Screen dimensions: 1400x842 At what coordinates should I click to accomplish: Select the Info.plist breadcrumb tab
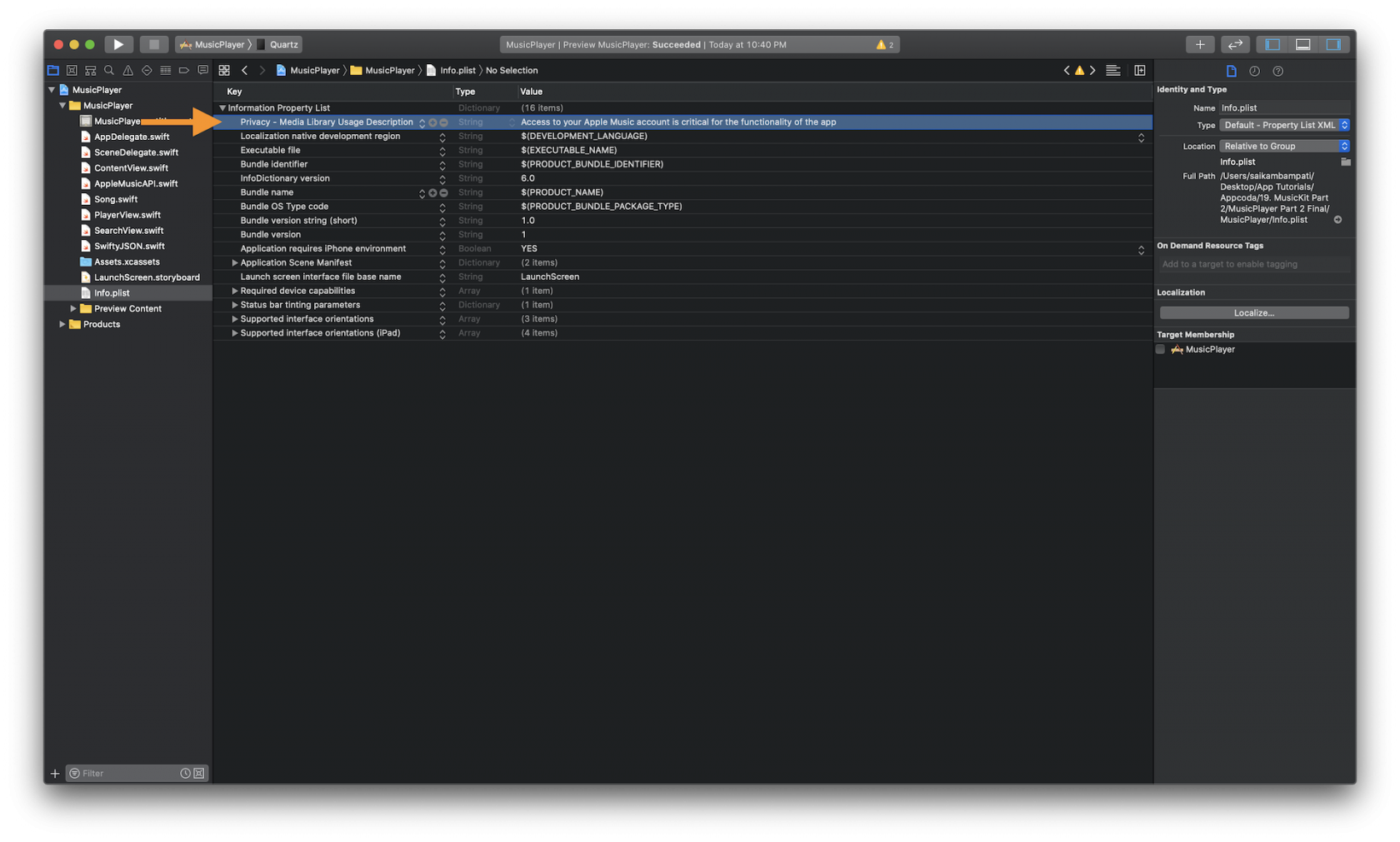[x=457, y=70]
